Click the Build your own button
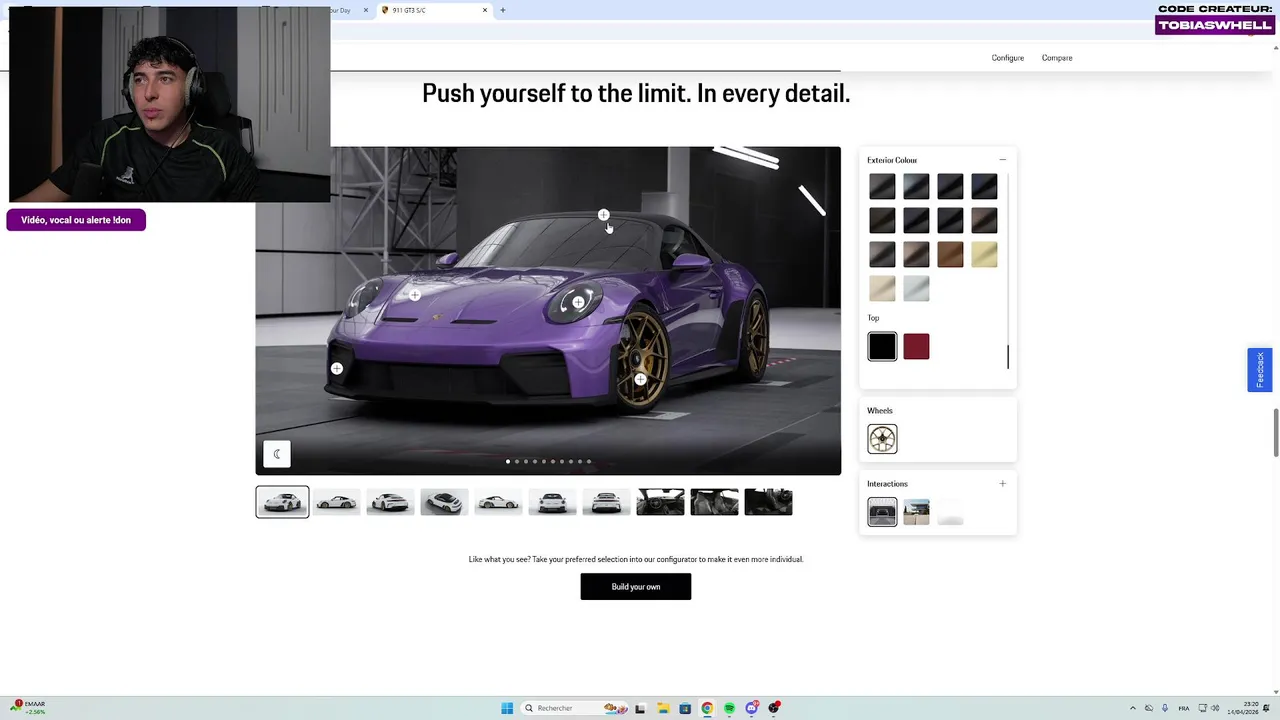The width and height of the screenshot is (1280, 720). [636, 587]
